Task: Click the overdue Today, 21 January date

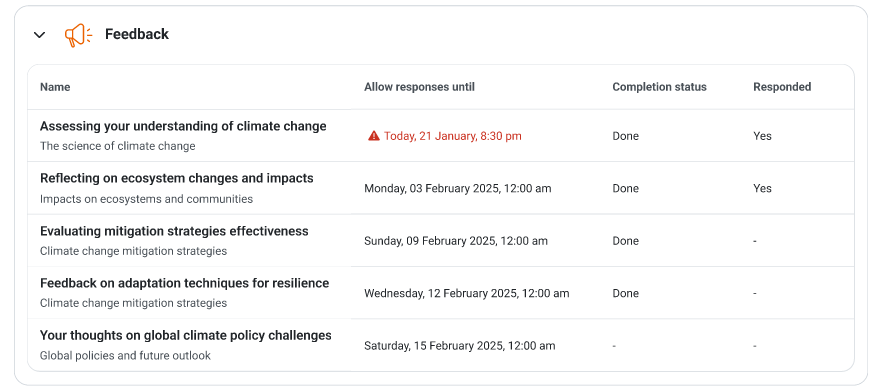Action: pos(452,136)
